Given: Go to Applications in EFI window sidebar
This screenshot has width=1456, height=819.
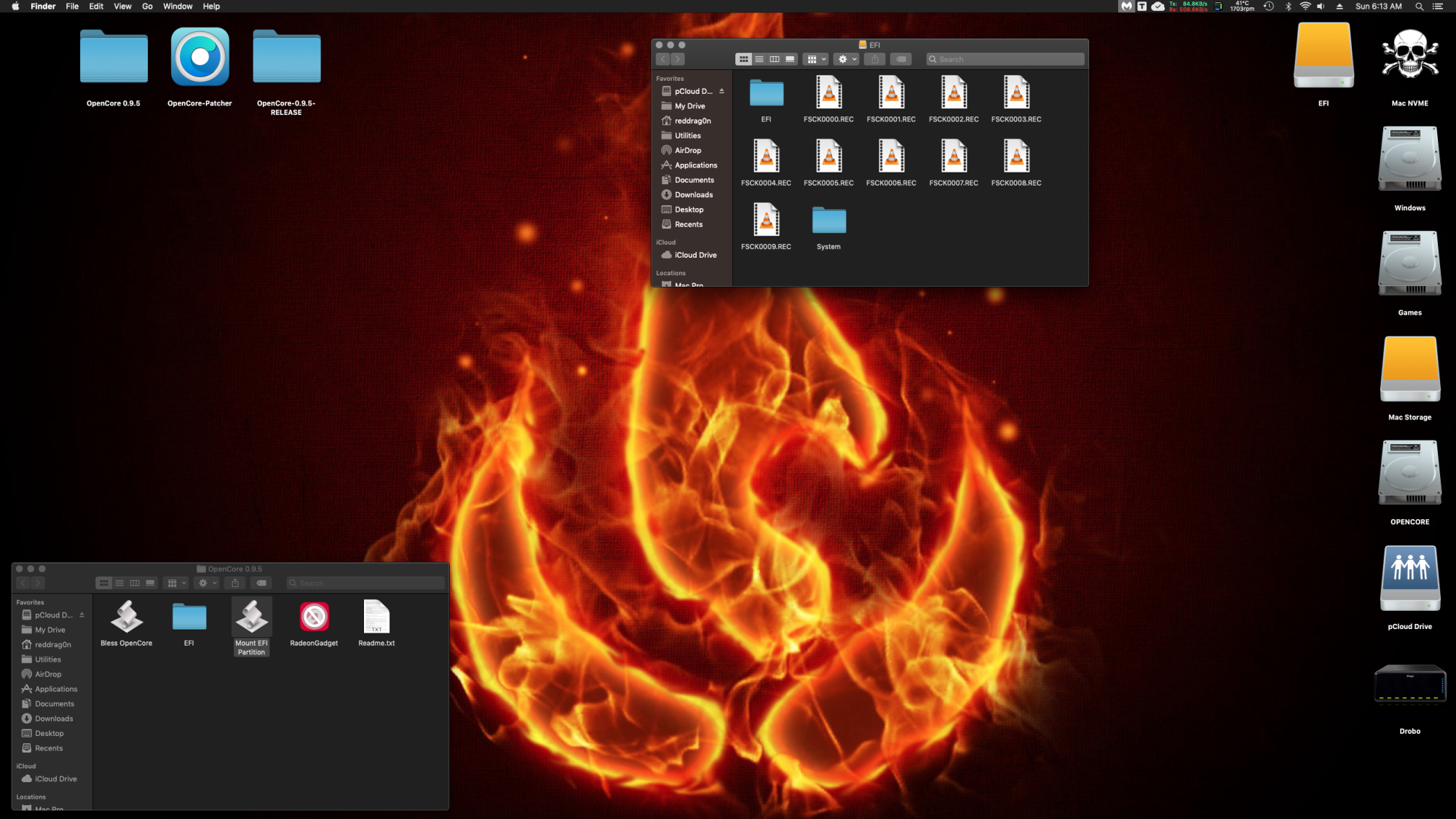Looking at the screenshot, I should point(695,165).
